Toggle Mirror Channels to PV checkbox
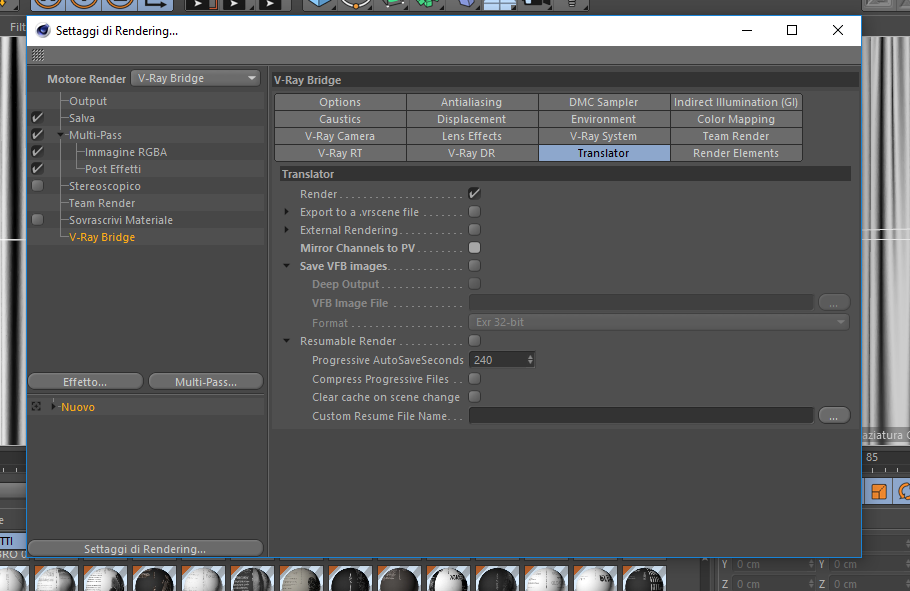 [x=474, y=247]
